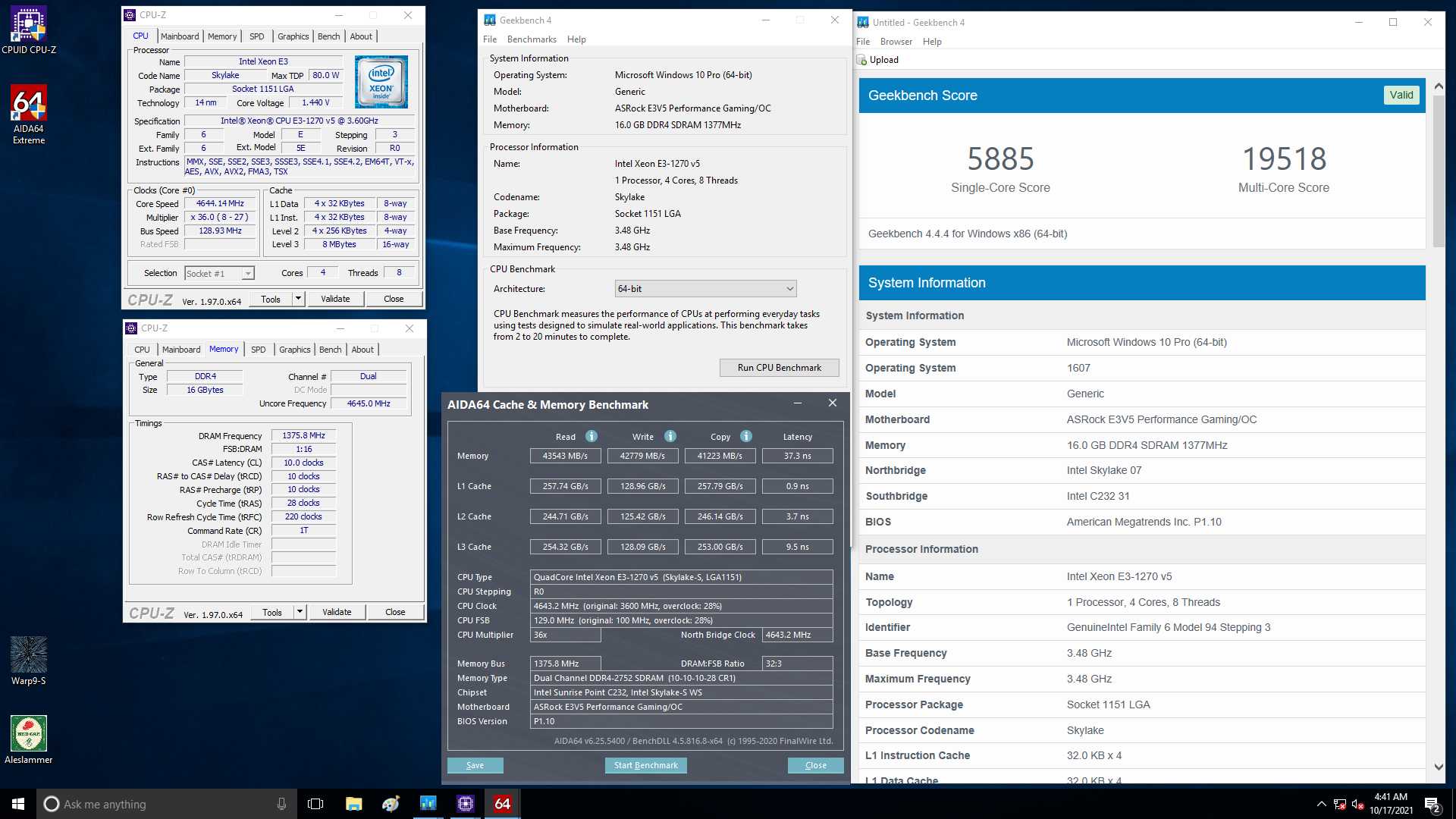Open the About tab in the CPU-Z Memory window

pos(362,350)
